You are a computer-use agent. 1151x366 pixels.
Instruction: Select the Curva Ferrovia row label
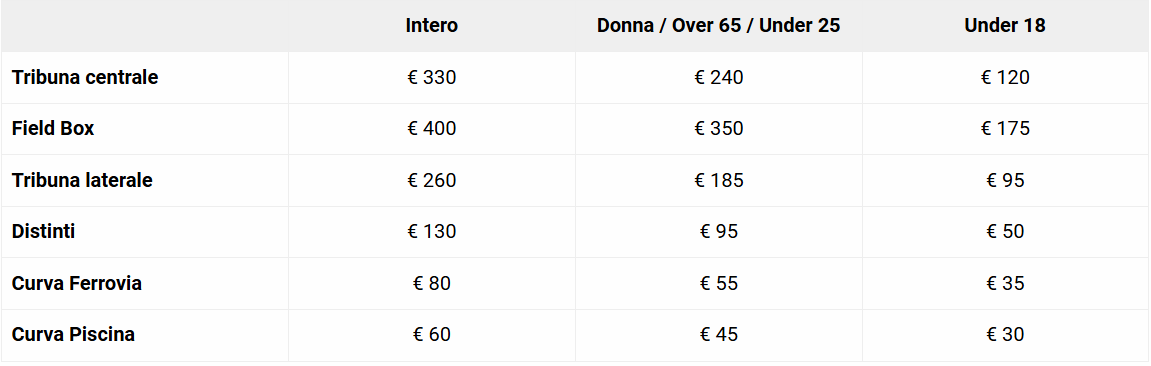pyautogui.click(x=77, y=283)
